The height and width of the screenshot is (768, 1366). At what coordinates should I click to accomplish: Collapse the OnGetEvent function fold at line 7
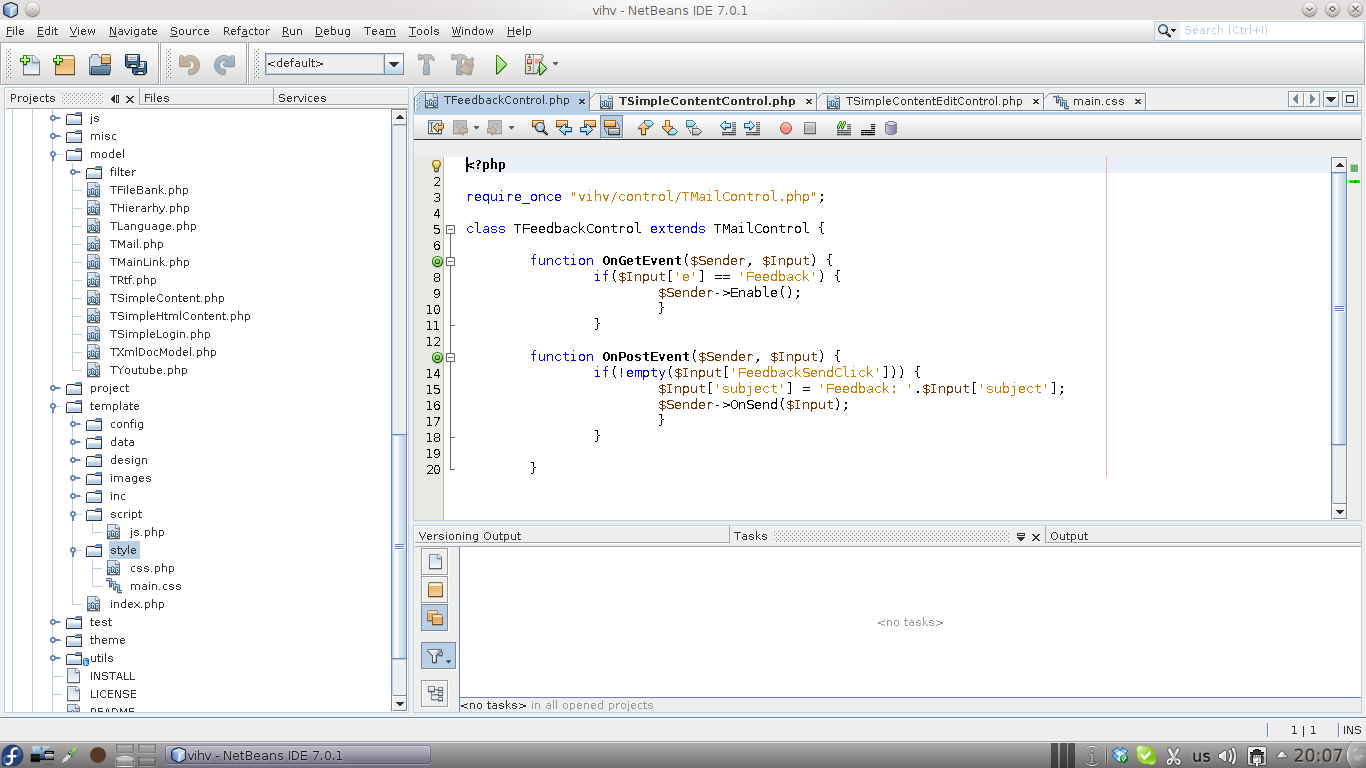point(450,260)
